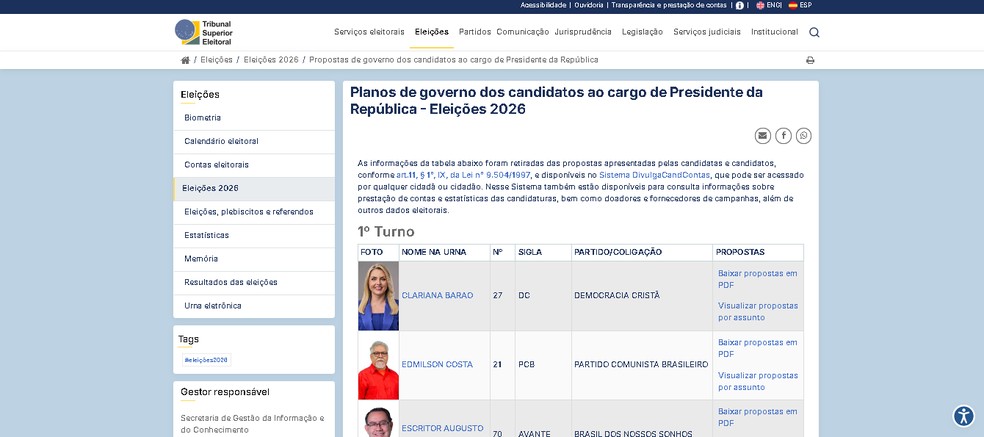Open Legislação menu
This screenshot has height=437, width=984.
[642, 32]
